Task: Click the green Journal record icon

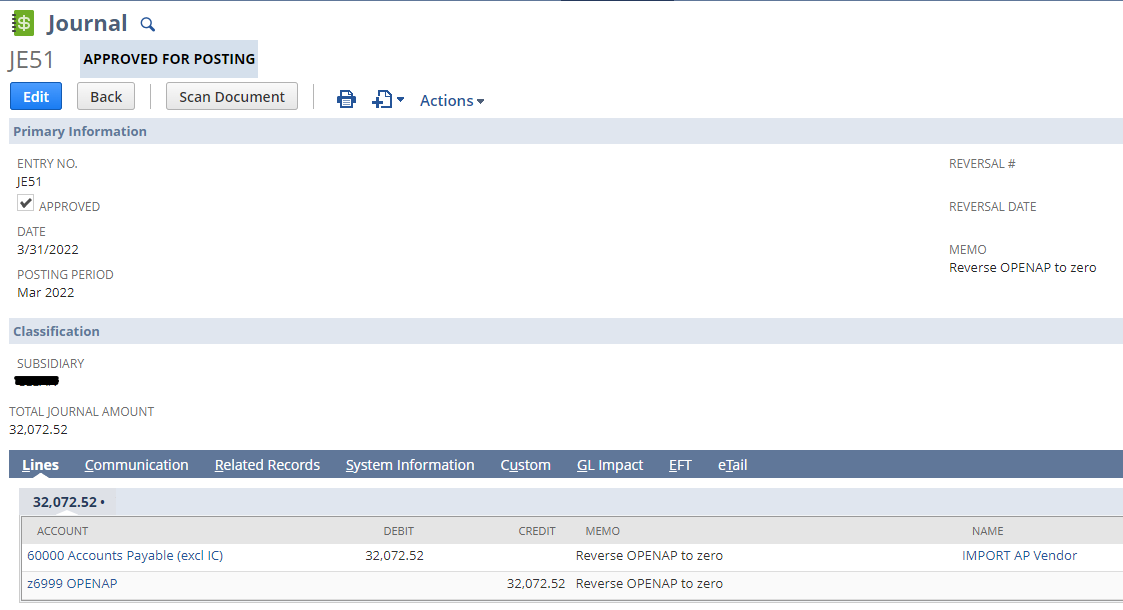Action: pyautogui.click(x=22, y=21)
